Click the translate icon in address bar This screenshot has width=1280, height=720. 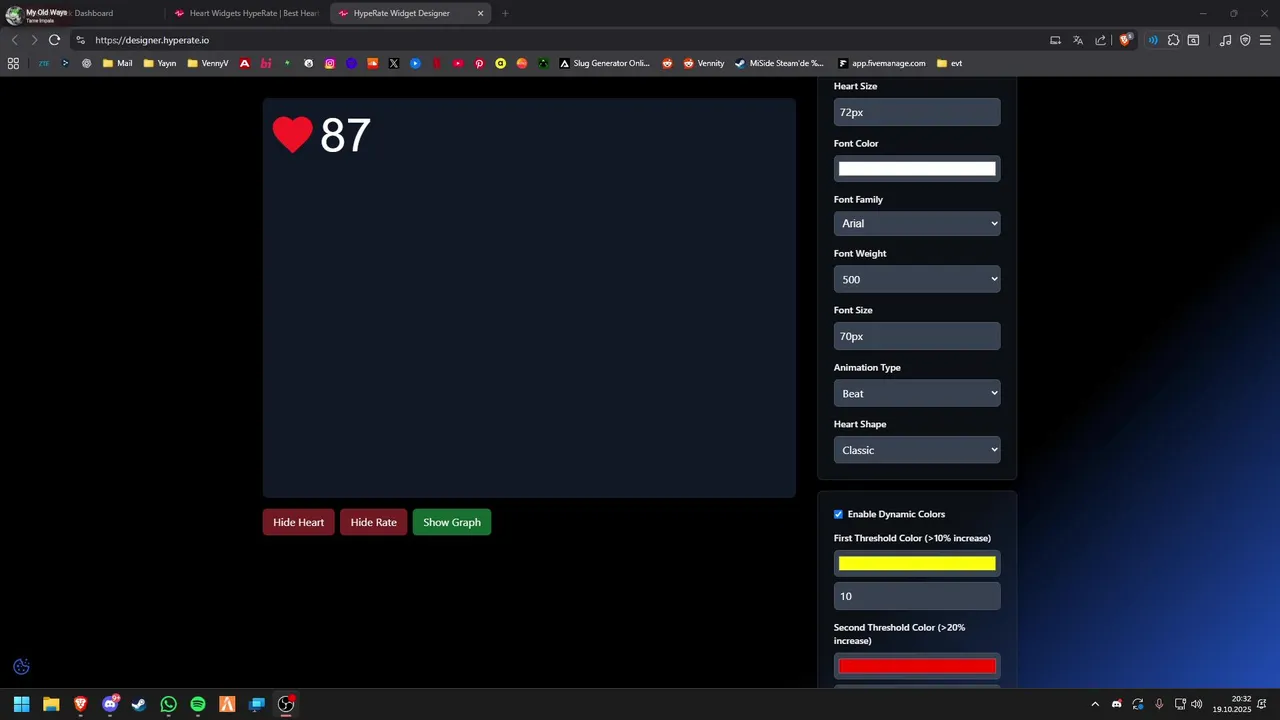pyautogui.click(x=1078, y=40)
